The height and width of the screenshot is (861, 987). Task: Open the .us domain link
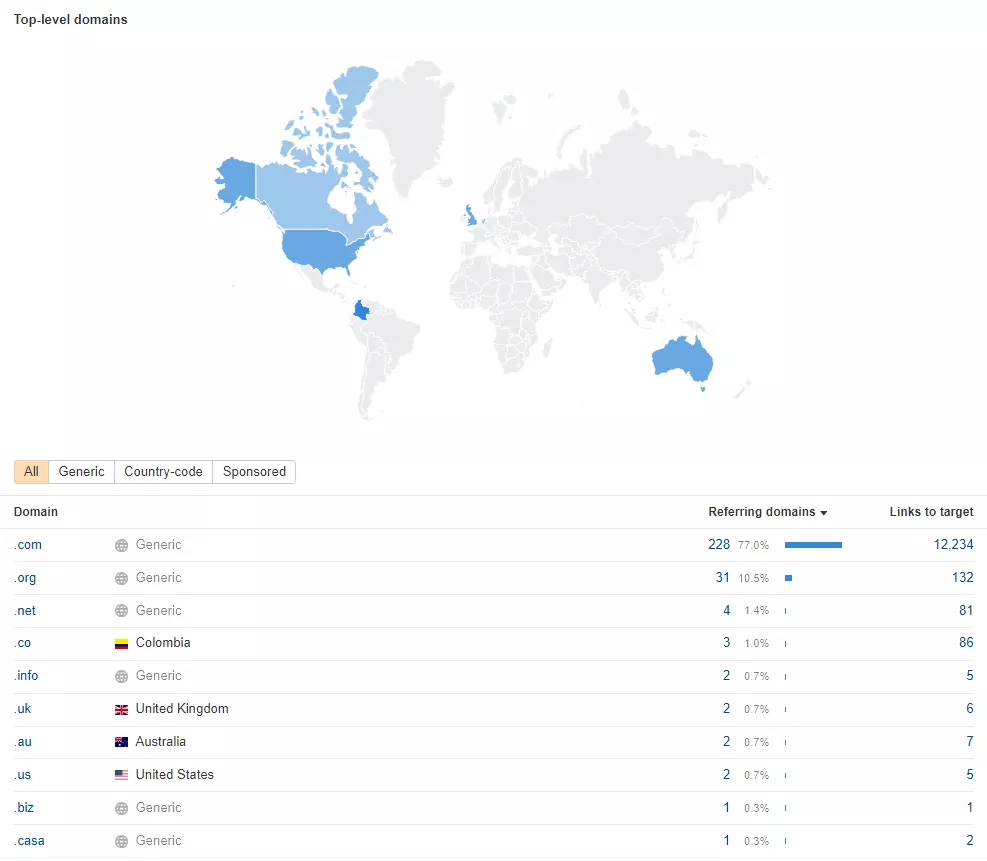click(23, 774)
